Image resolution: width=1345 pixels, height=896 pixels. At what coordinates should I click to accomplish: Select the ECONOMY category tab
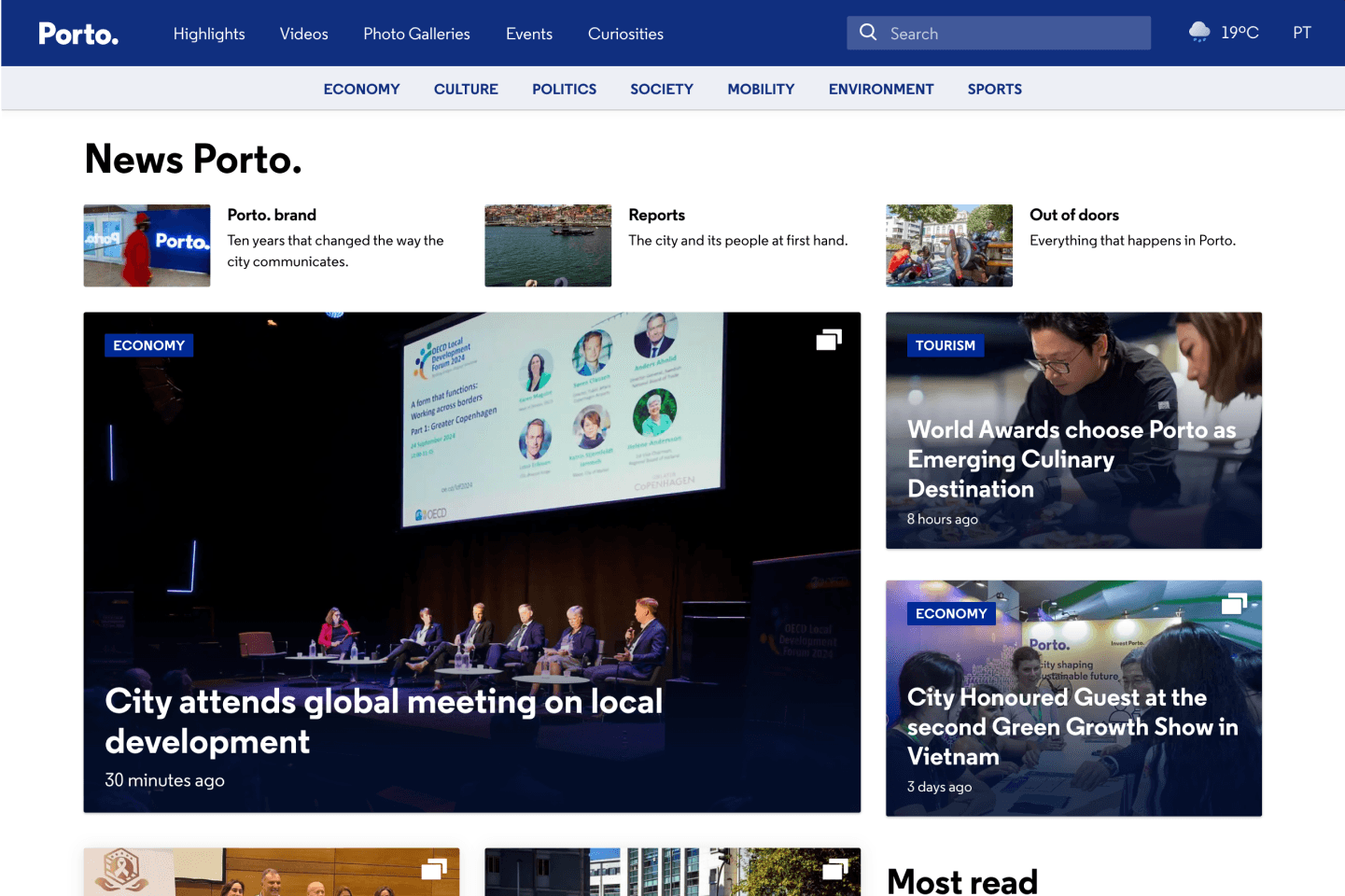(x=361, y=90)
